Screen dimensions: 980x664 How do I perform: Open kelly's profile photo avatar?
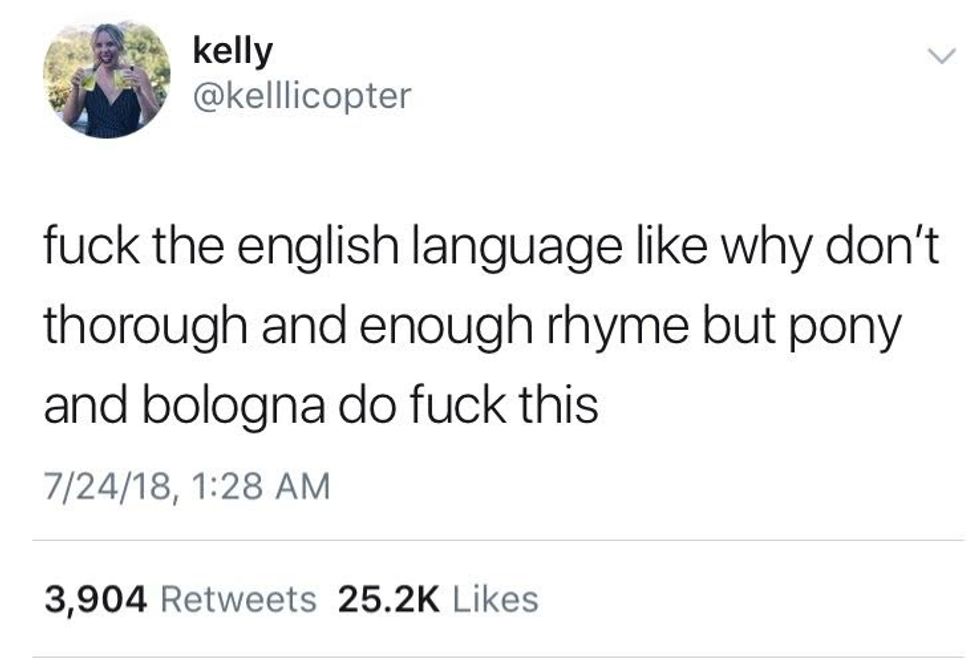coord(107,80)
